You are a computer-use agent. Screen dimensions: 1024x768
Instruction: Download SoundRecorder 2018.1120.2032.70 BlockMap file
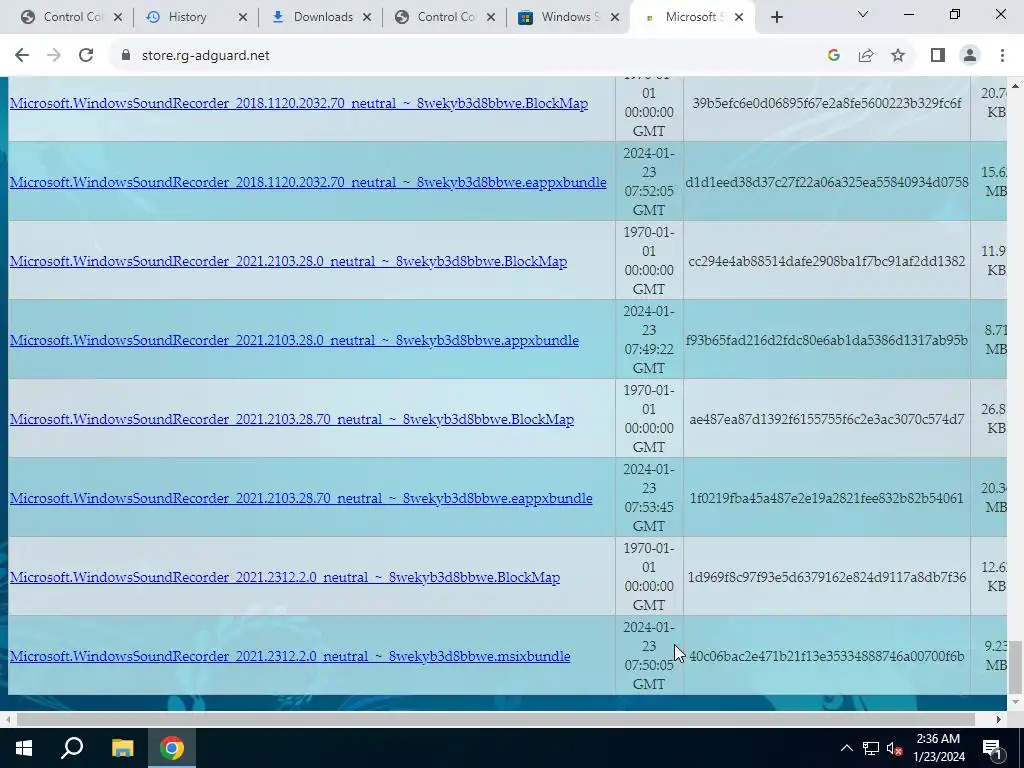coord(298,103)
